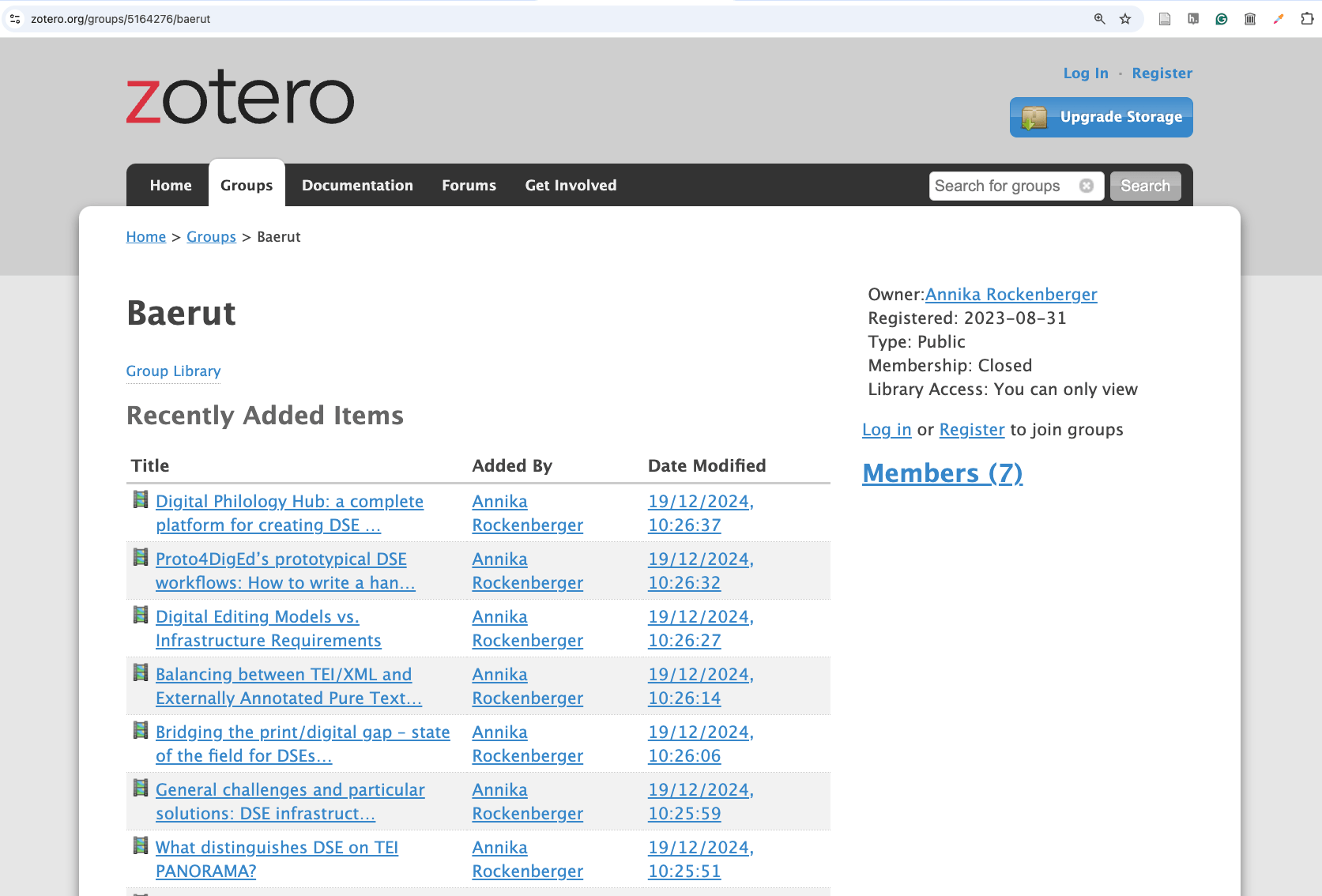
Task: Click the film icon beside Balancing between TEI/XML
Action: click(x=141, y=672)
